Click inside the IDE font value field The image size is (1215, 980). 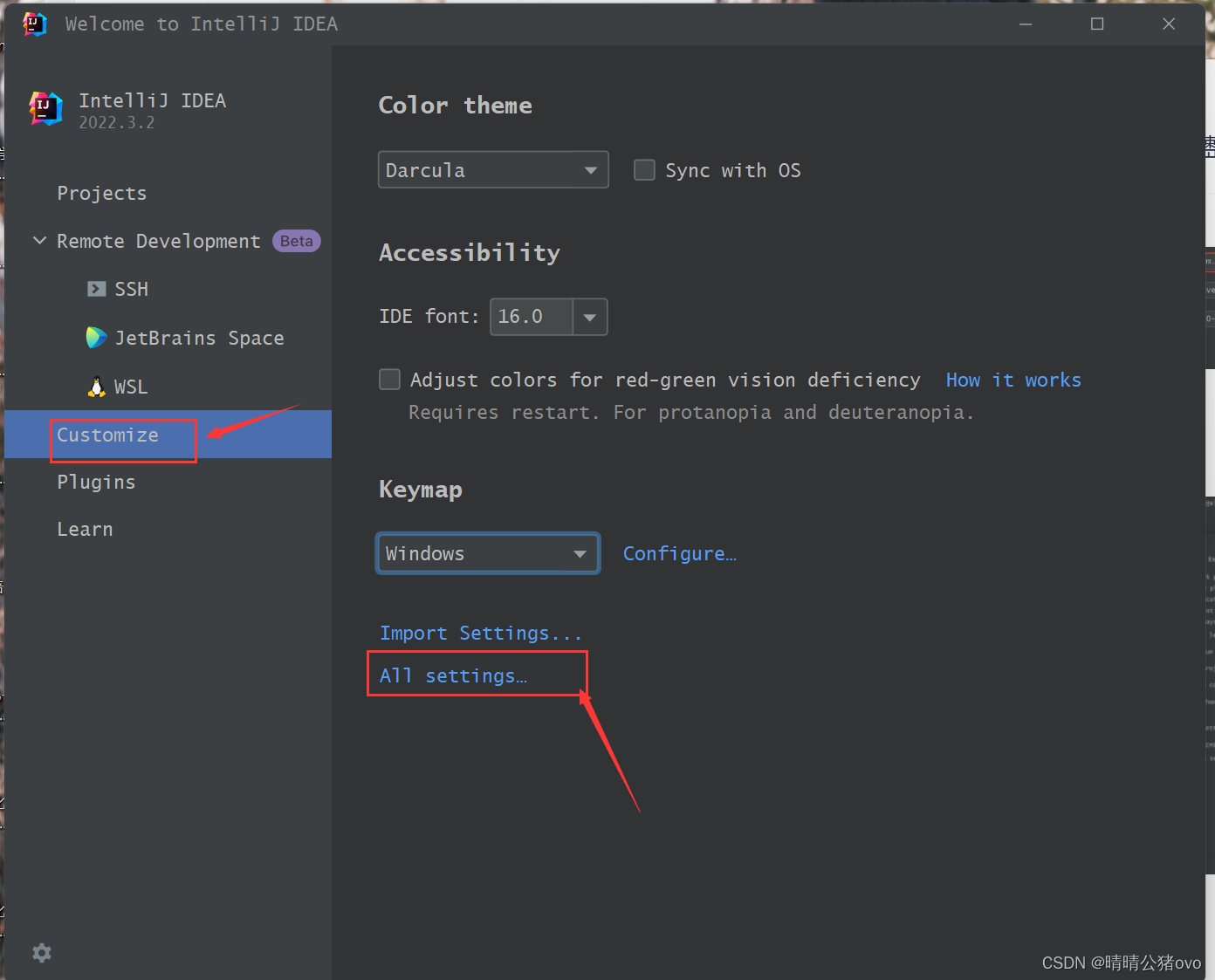click(532, 317)
